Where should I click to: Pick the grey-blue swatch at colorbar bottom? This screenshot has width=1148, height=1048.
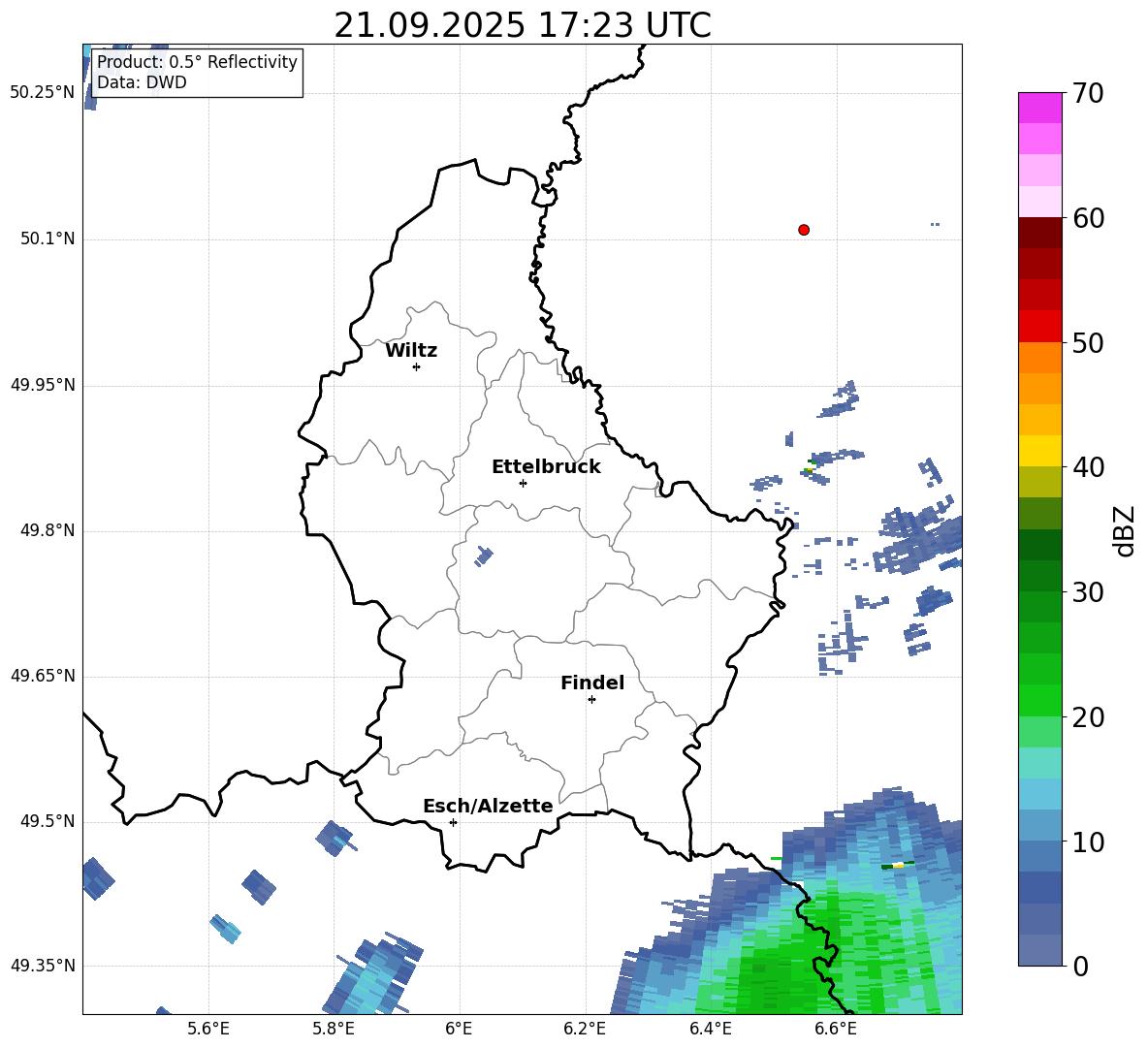[x=1039, y=950]
